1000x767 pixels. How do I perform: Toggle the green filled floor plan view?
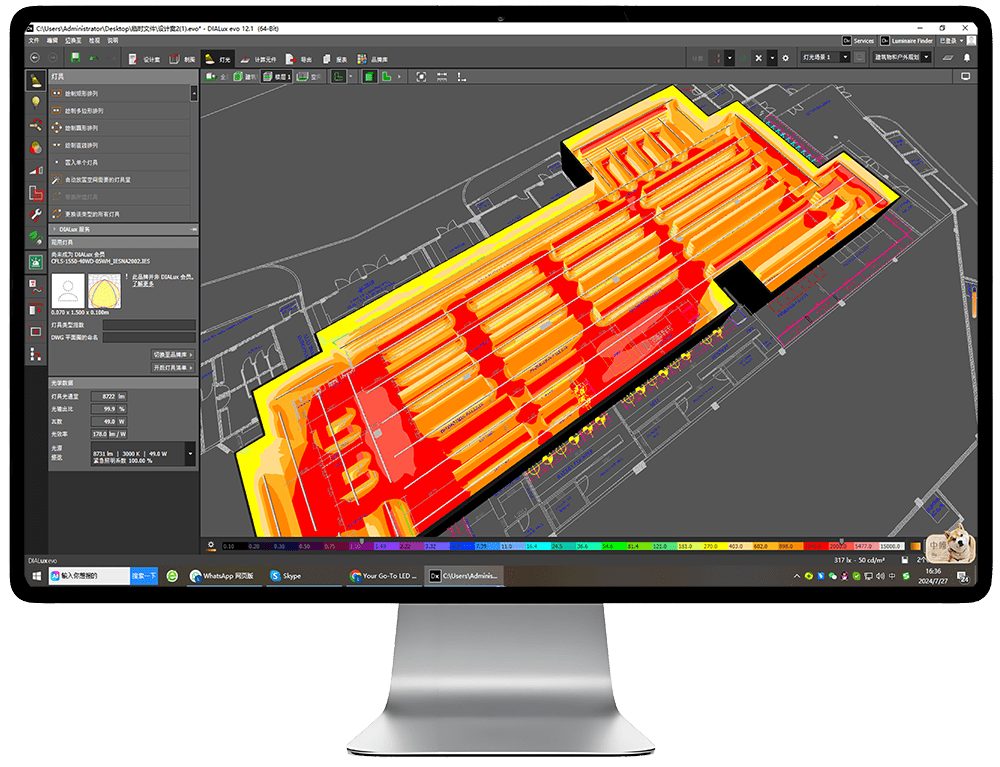[x=369, y=76]
